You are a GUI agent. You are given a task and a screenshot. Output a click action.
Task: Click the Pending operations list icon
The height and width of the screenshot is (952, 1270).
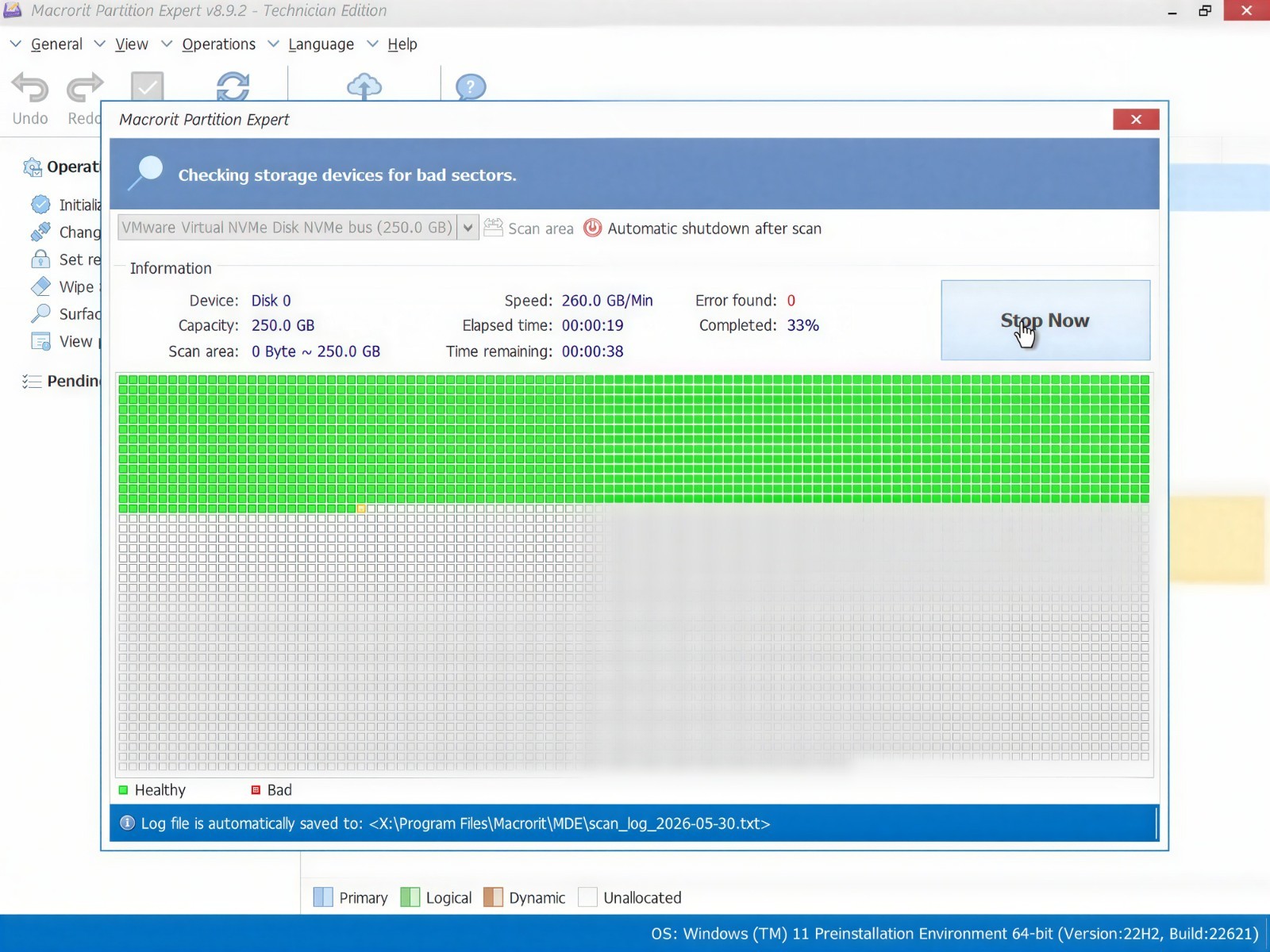32,381
